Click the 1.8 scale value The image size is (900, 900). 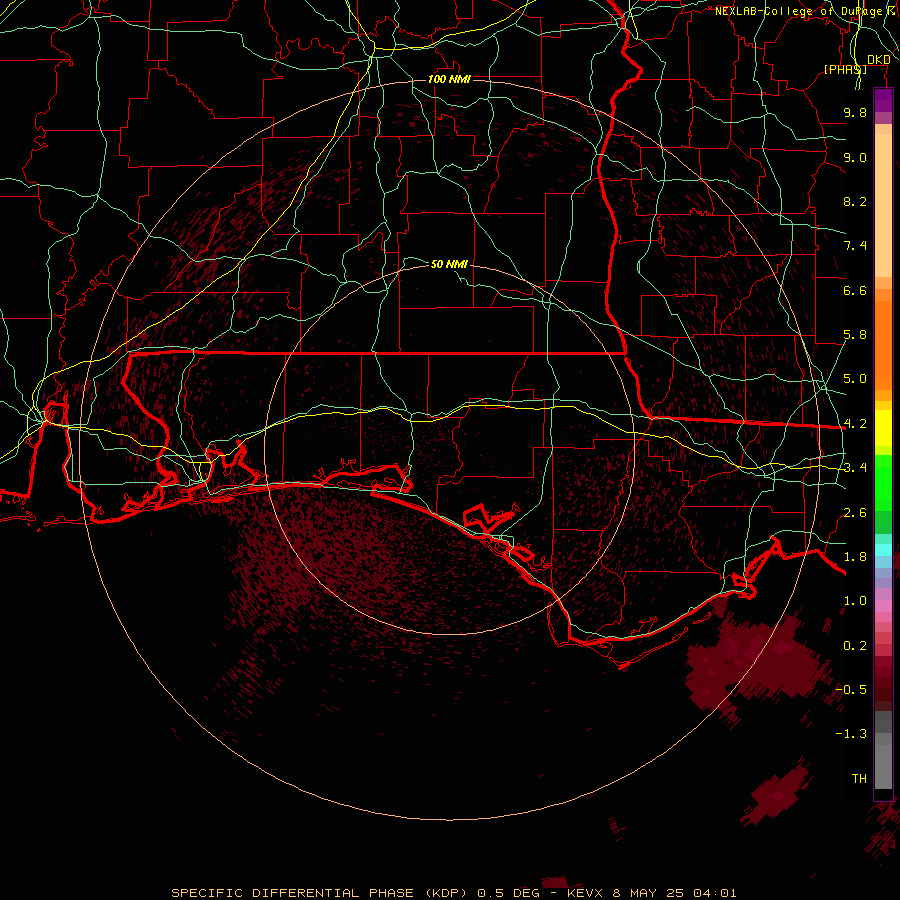pyautogui.click(x=855, y=557)
